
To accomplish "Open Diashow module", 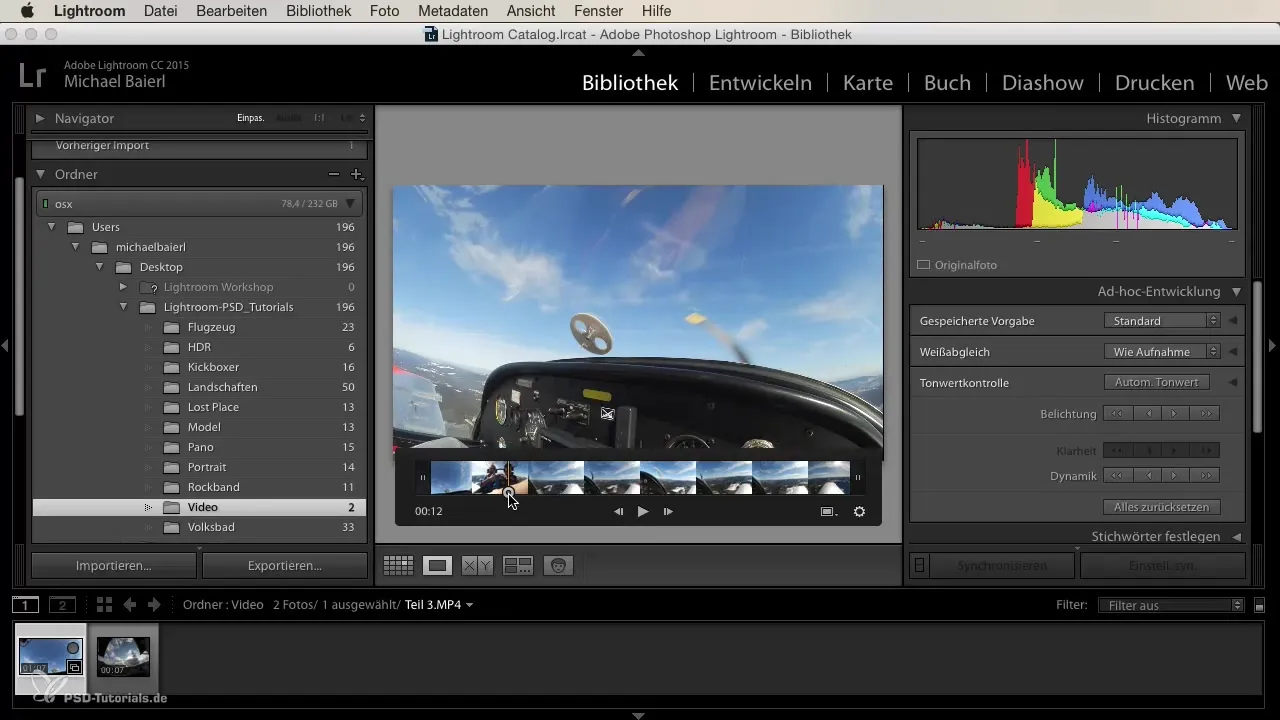I will pos(1044,83).
